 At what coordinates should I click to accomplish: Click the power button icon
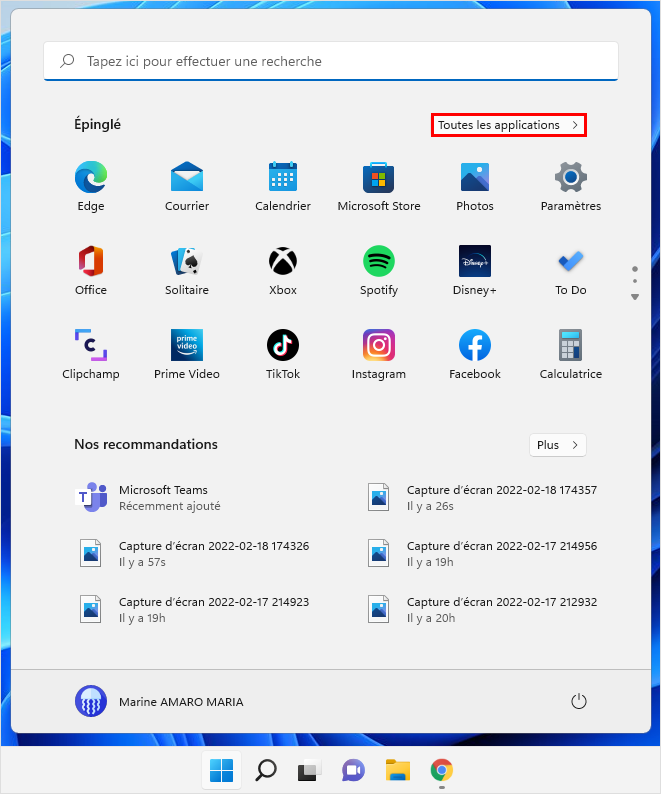[x=578, y=701]
